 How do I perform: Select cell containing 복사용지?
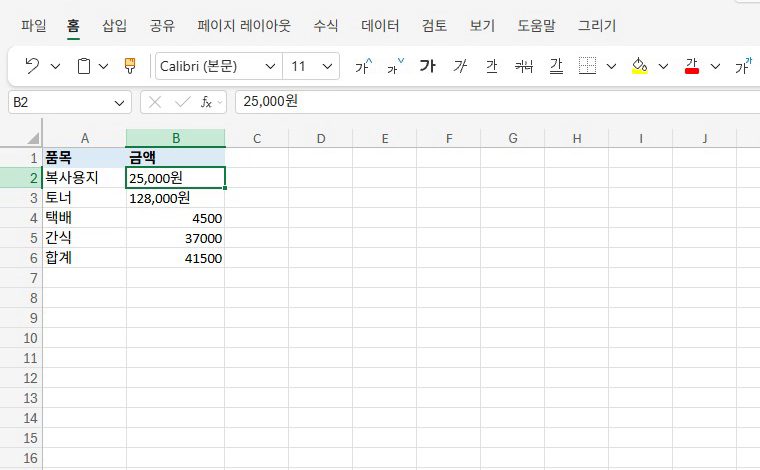(x=85, y=178)
